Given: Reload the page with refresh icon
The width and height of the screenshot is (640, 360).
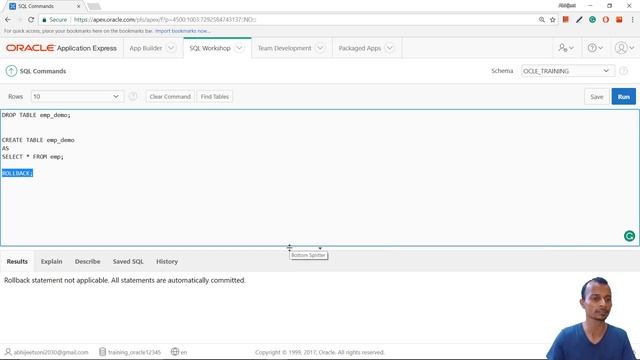Looking at the screenshot, I should point(31,20).
